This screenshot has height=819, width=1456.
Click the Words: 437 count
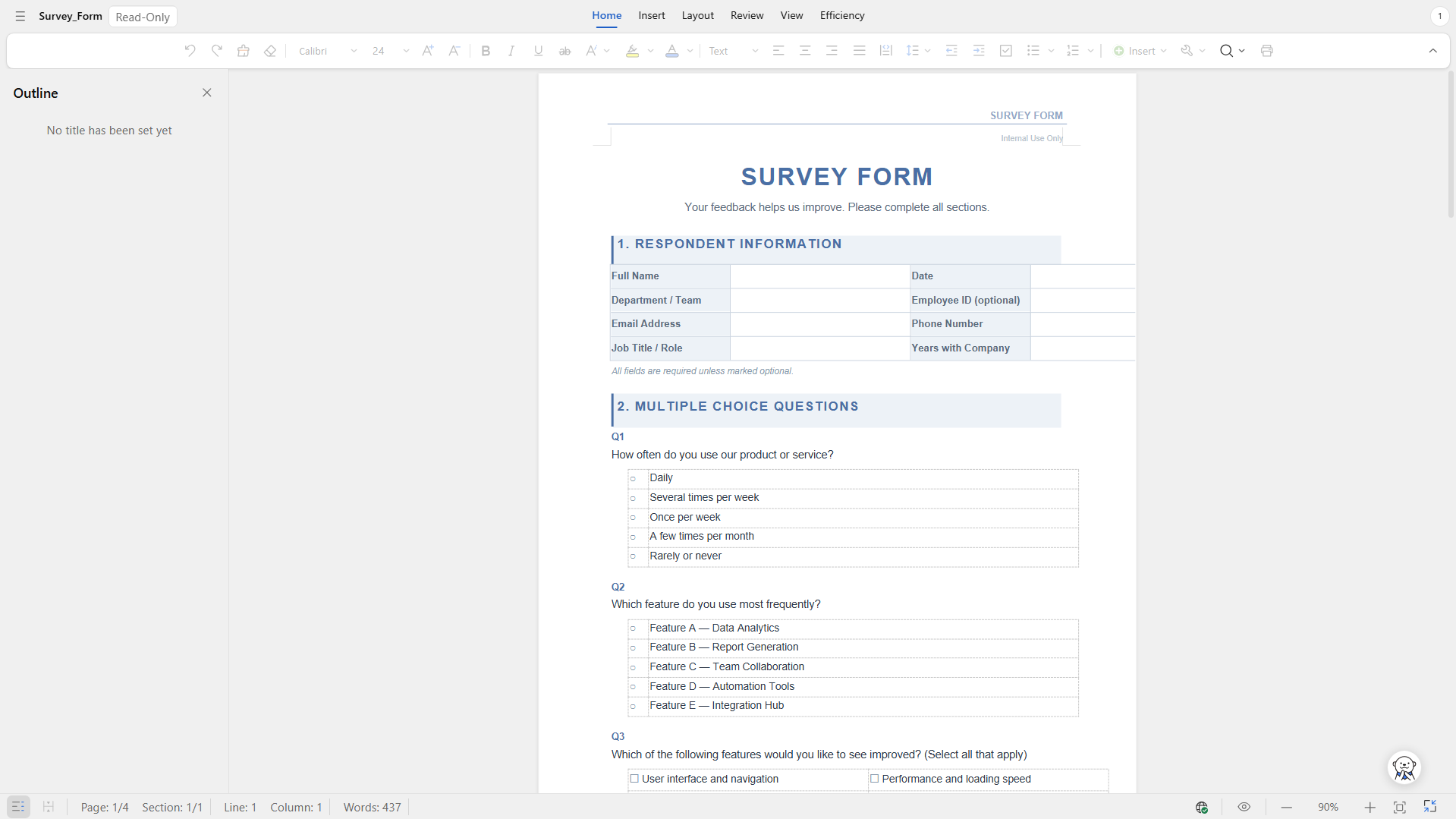click(x=372, y=807)
